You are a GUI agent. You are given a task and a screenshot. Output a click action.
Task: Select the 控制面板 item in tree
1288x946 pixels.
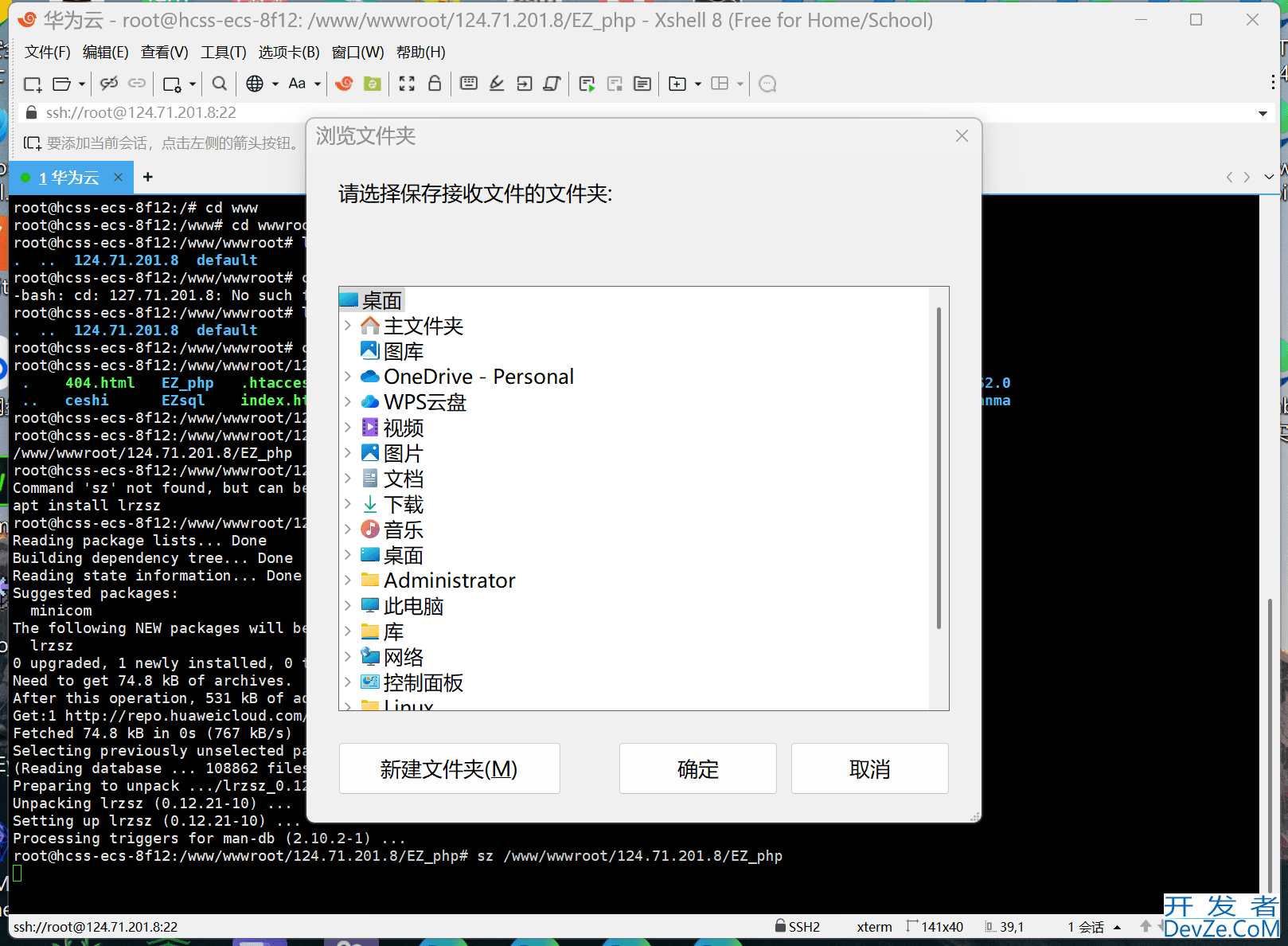tap(412, 682)
